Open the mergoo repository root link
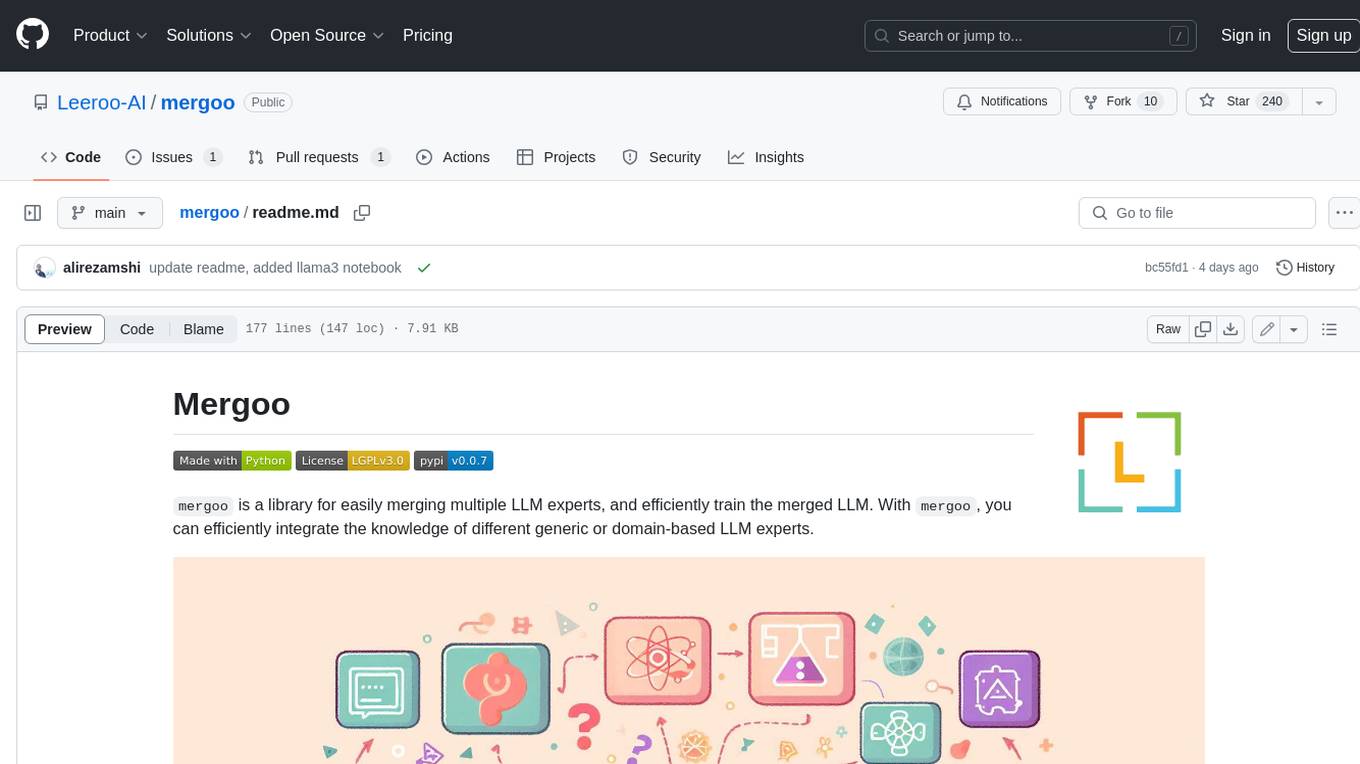Screen dimensions: 1360x764 [198, 102]
